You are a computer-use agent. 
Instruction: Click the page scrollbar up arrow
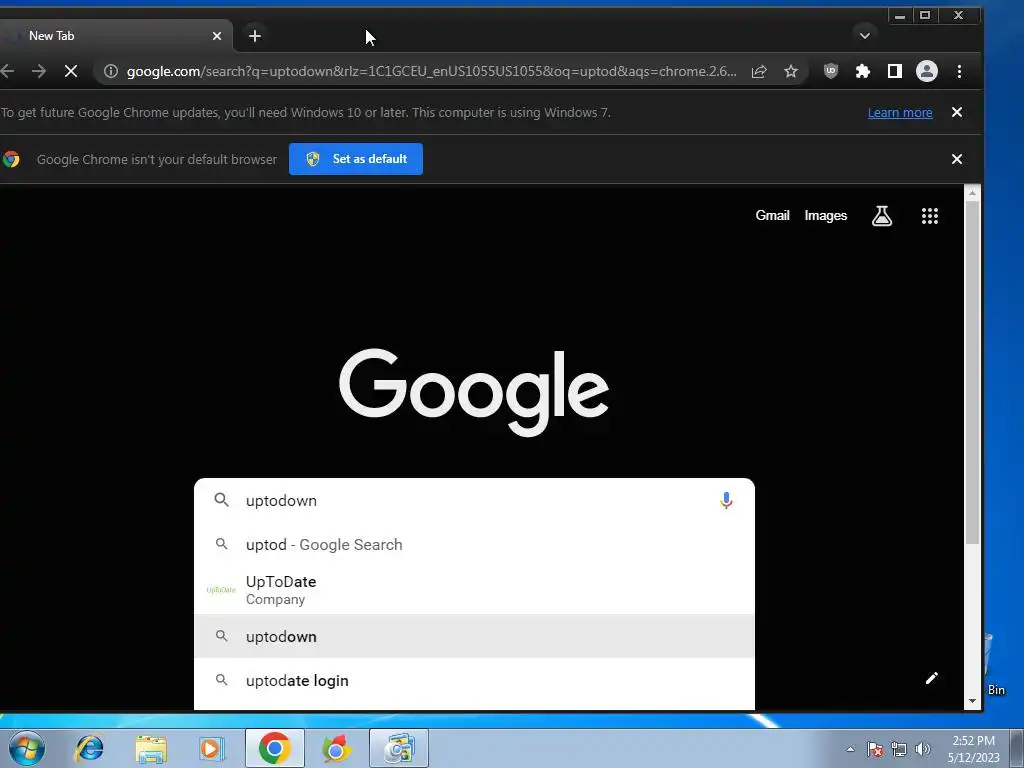click(x=972, y=193)
